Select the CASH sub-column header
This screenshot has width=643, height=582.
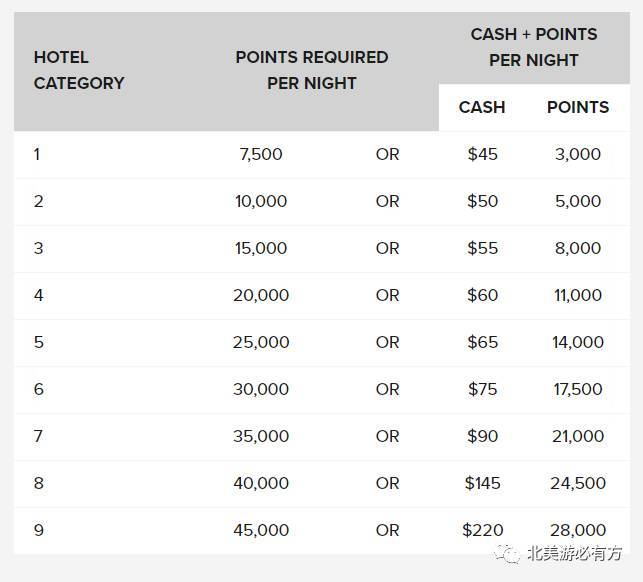tap(482, 107)
